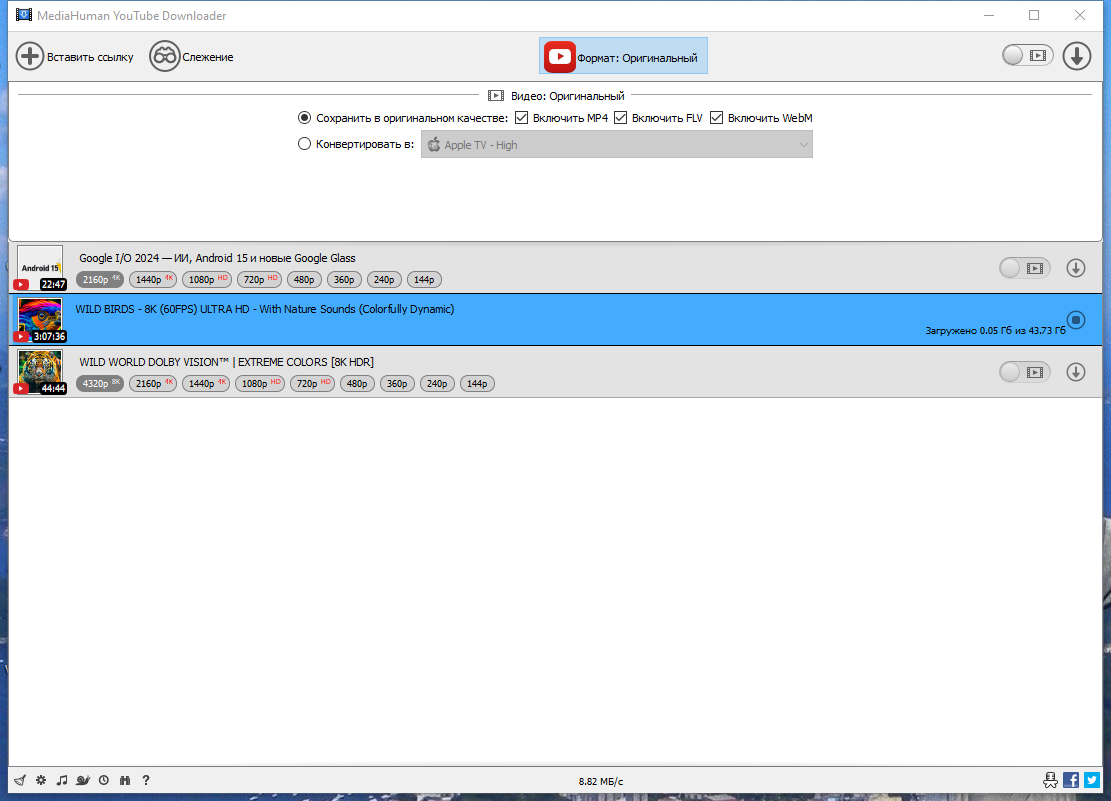
Task: Select 2160p quality for Google I/O video
Action: point(100,279)
